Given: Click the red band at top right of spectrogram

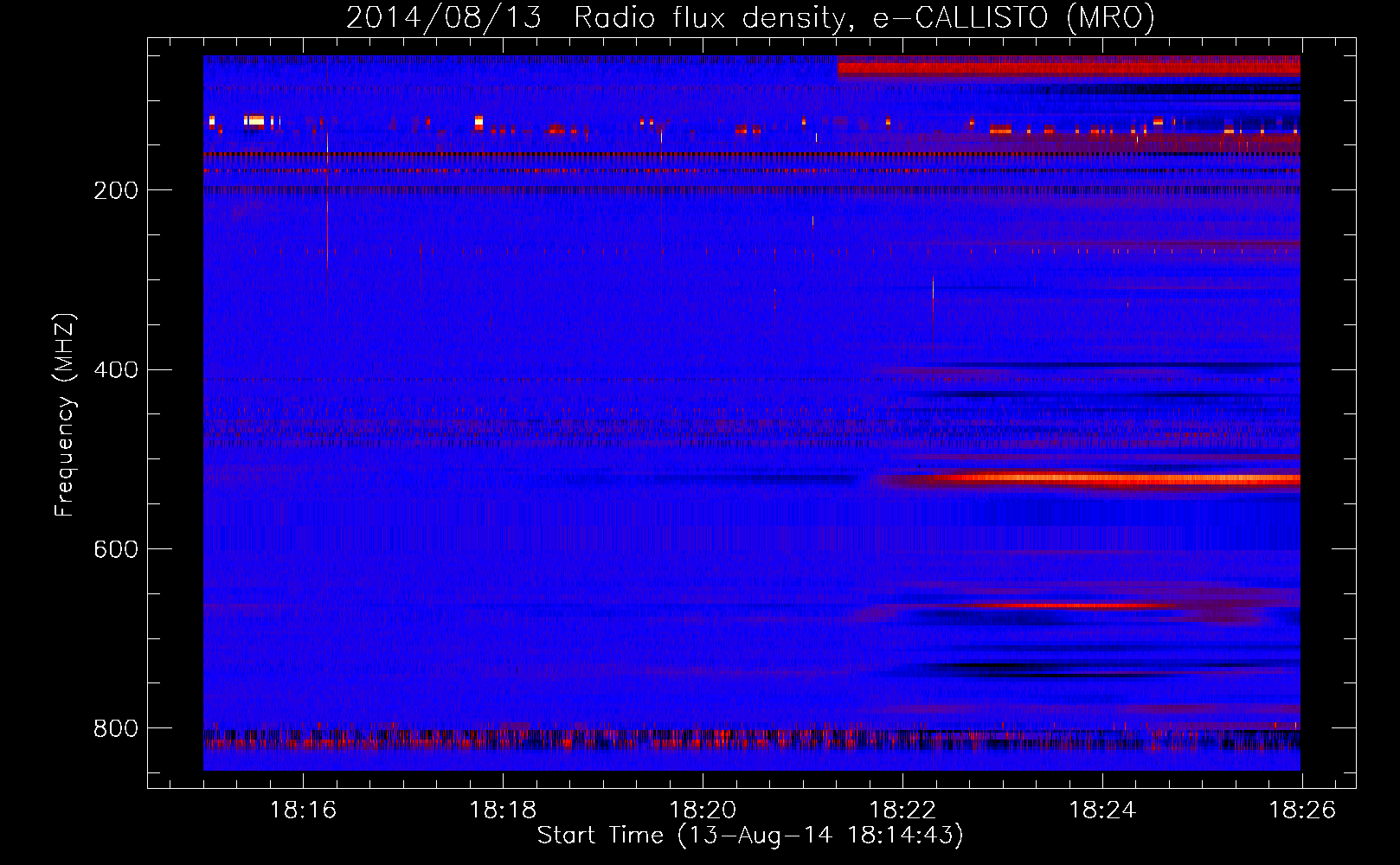Looking at the screenshot, I should pos(1069,67).
